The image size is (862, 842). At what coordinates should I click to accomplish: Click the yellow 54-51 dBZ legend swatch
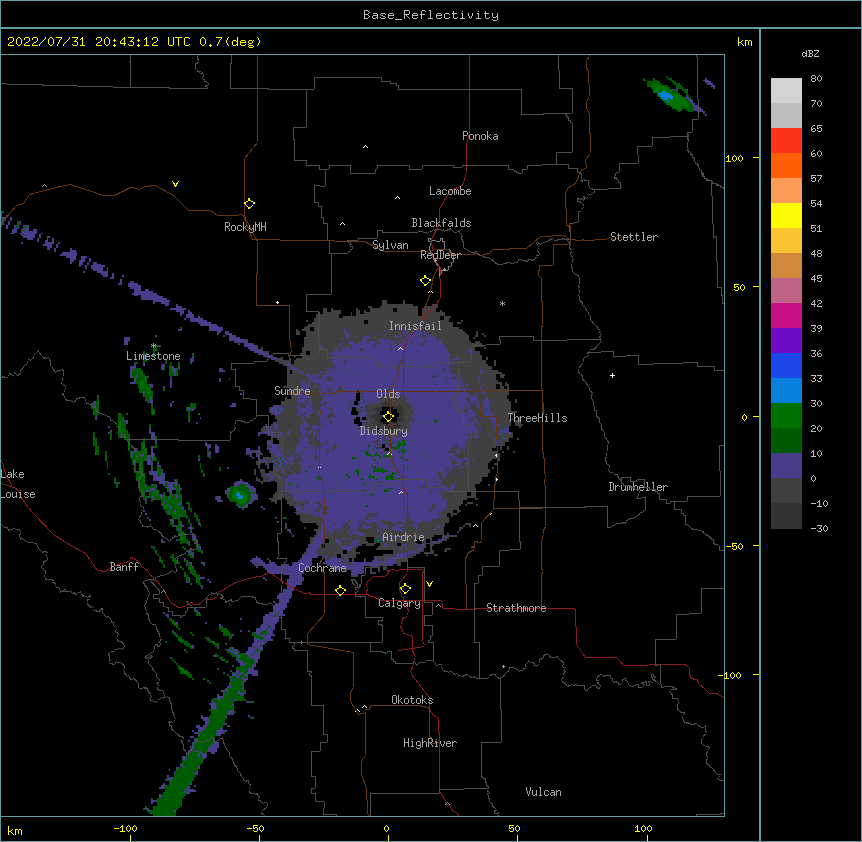click(x=786, y=215)
